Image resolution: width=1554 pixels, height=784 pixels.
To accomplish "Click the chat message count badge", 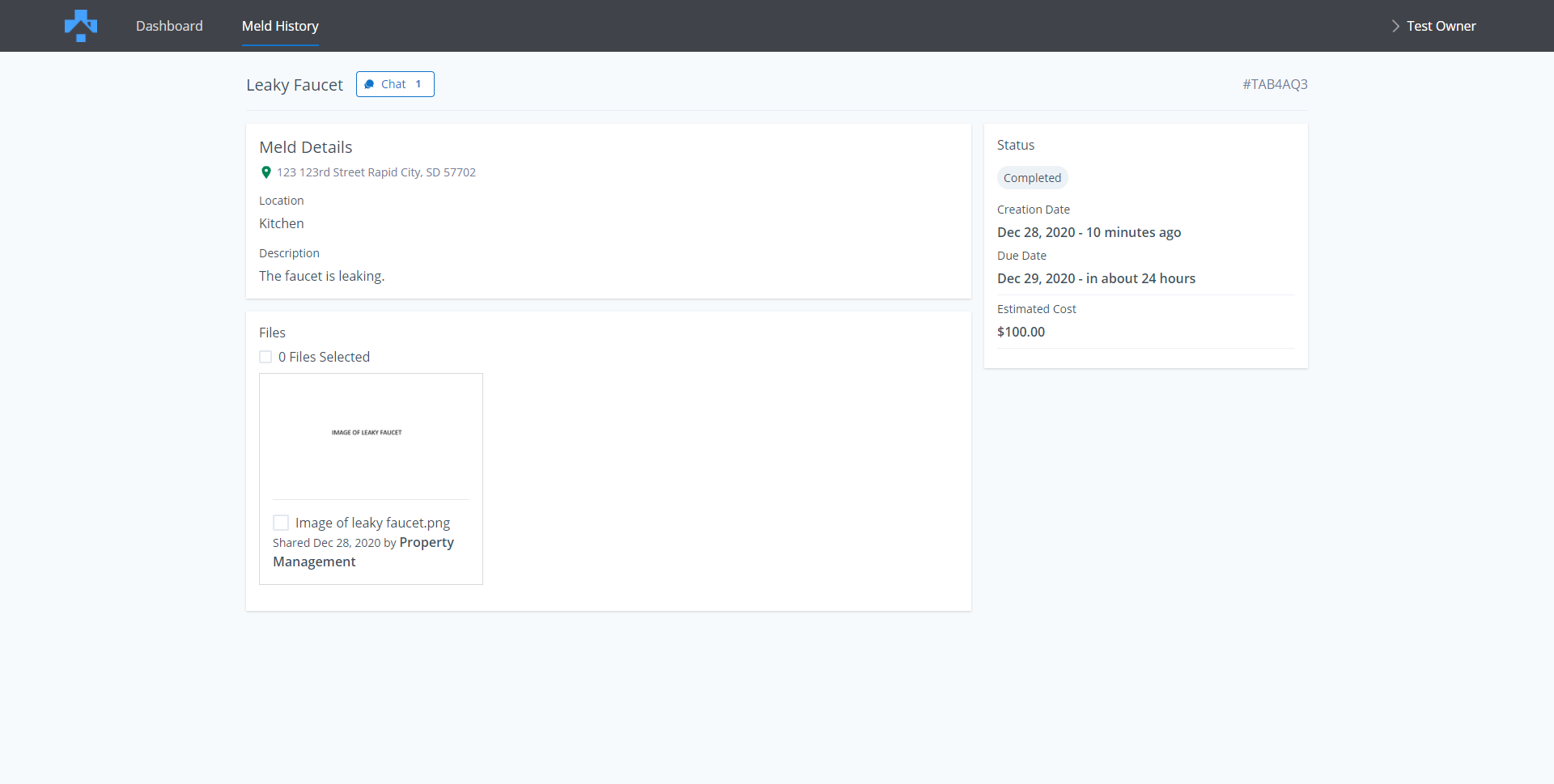I will (418, 84).
